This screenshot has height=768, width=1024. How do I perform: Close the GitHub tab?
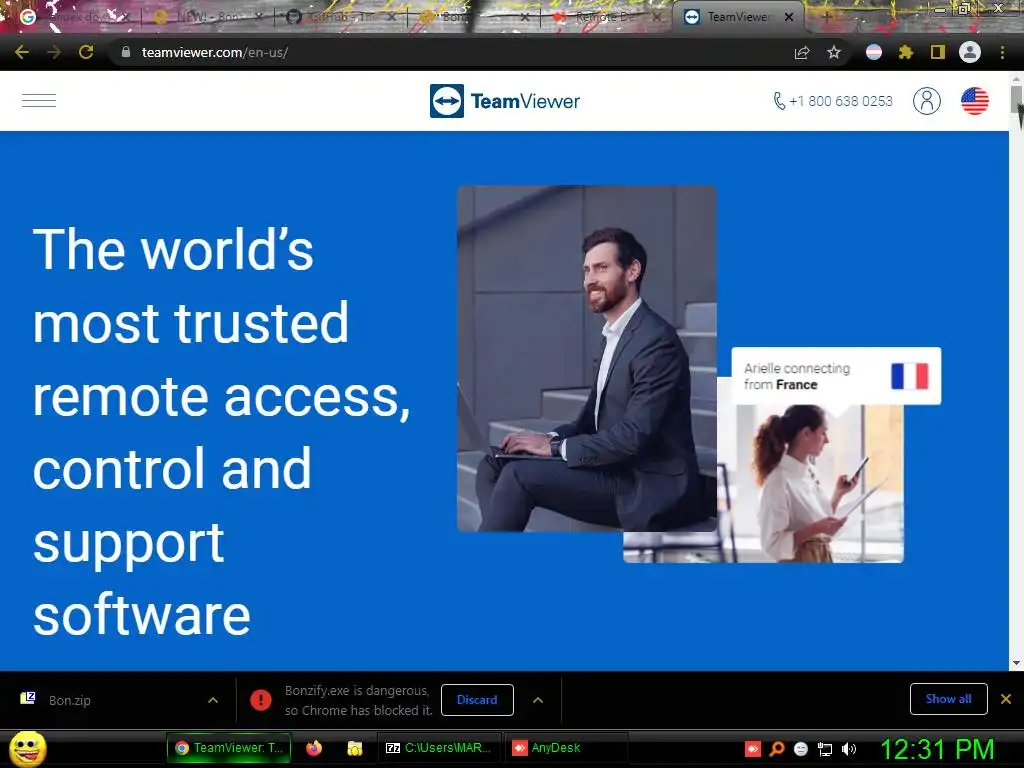pos(391,17)
